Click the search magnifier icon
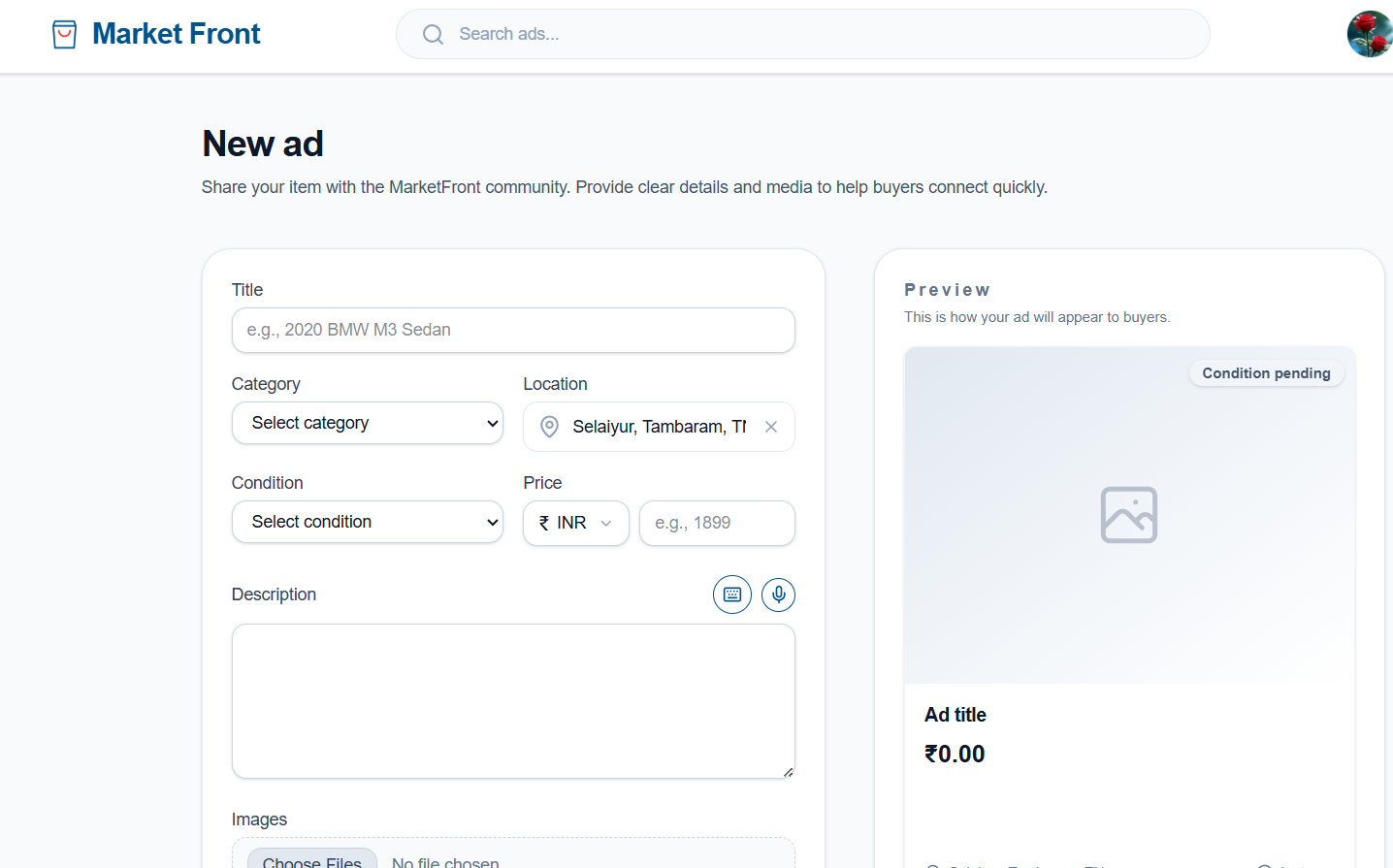This screenshot has height=868, width=1393. (433, 35)
